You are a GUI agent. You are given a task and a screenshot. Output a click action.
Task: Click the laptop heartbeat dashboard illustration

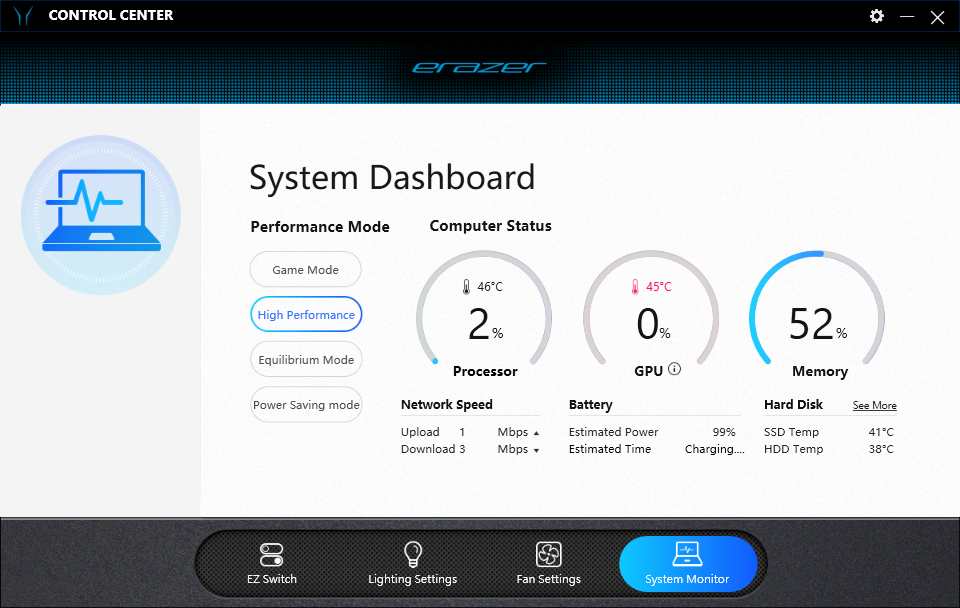tap(101, 215)
